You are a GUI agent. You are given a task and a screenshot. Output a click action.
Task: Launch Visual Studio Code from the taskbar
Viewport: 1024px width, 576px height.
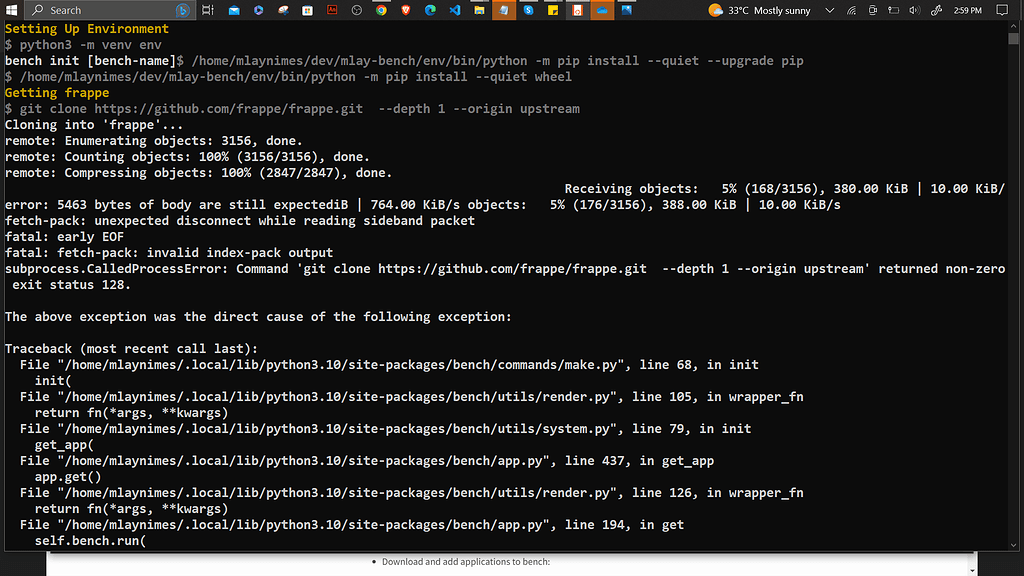(x=455, y=9)
